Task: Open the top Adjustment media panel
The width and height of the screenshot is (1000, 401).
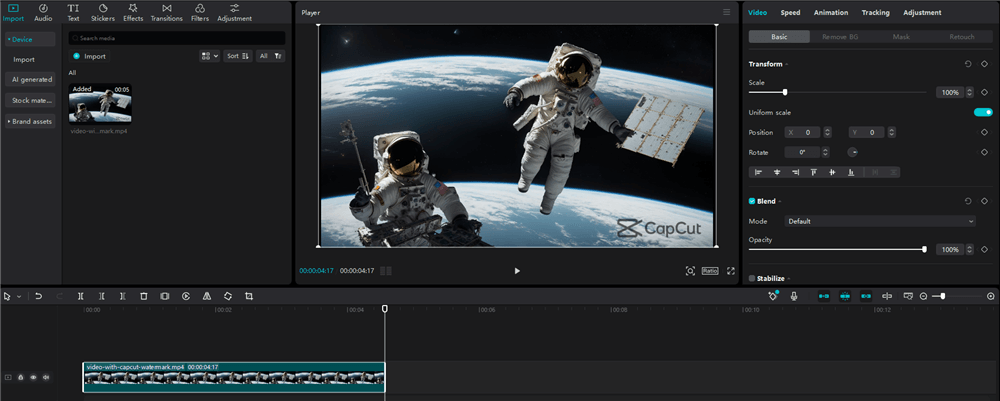Action: point(234,13)
